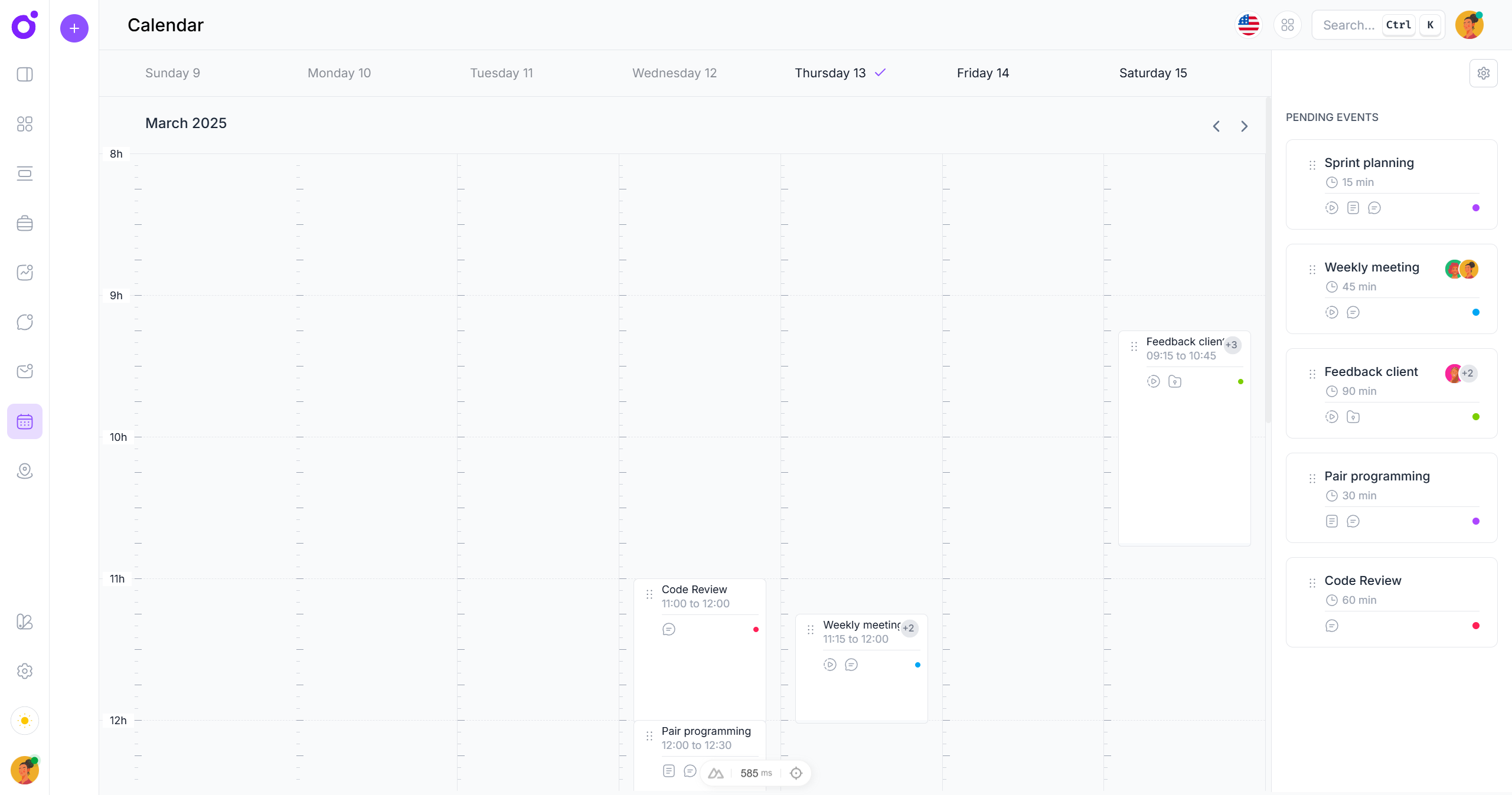
Task: Open the Calendar sidebar icon
Action: (x=25, y=421)
